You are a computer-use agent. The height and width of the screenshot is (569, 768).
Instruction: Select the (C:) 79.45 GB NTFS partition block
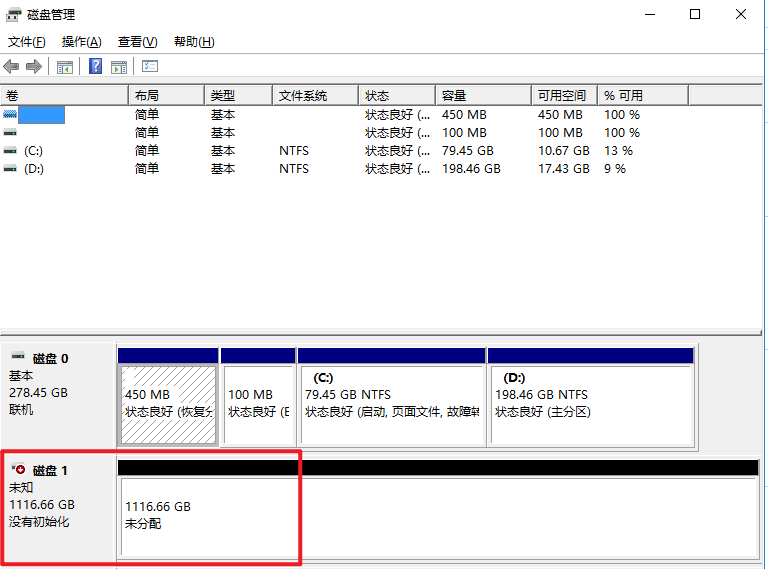[391, 403]
